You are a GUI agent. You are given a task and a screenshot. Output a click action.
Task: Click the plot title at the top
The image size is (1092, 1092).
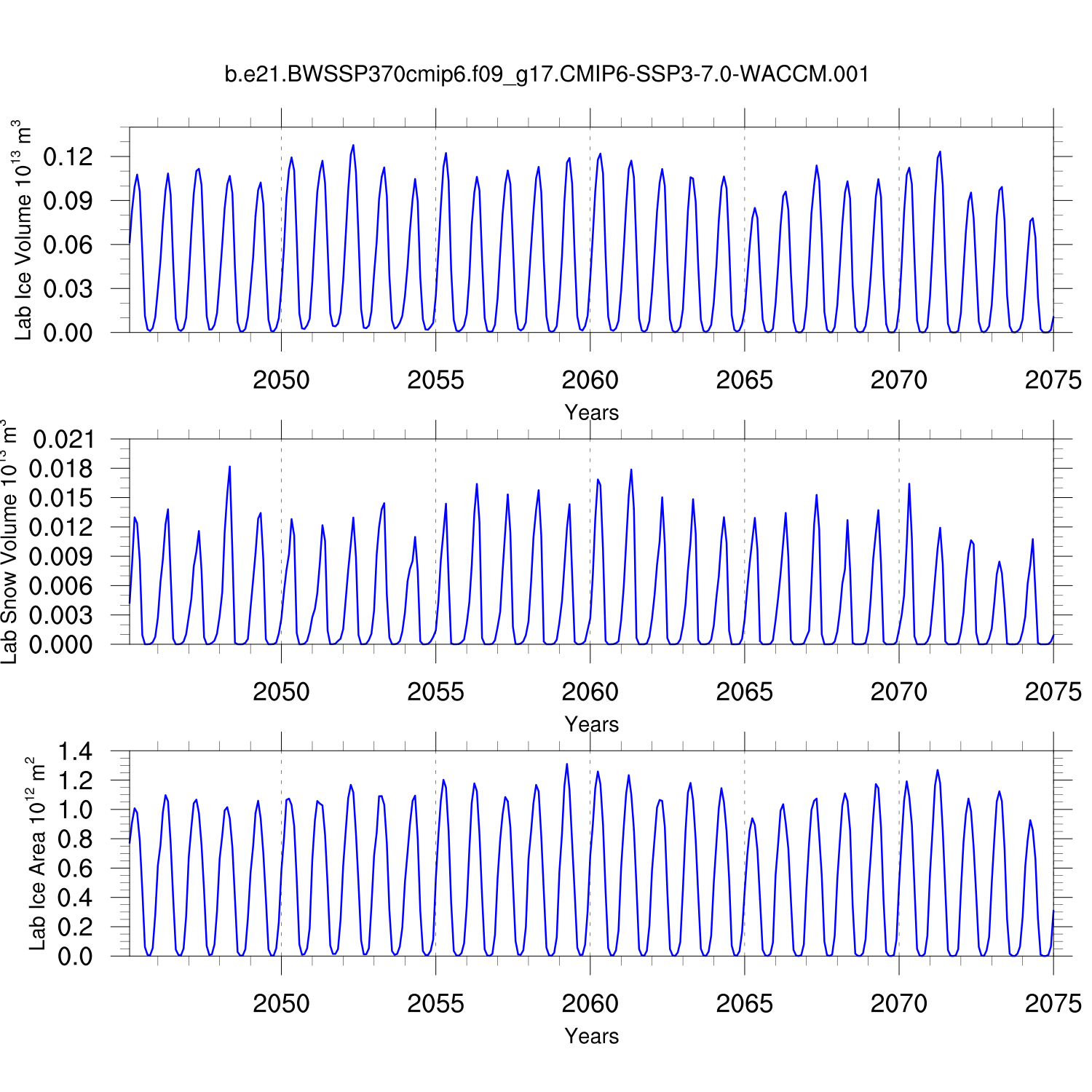pyautogui.click(x=546, y=74)
